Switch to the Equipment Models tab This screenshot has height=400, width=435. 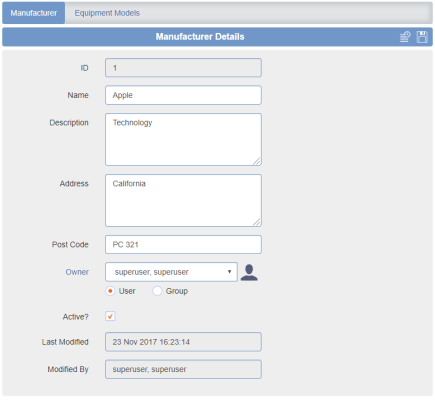tap(107, 13)
